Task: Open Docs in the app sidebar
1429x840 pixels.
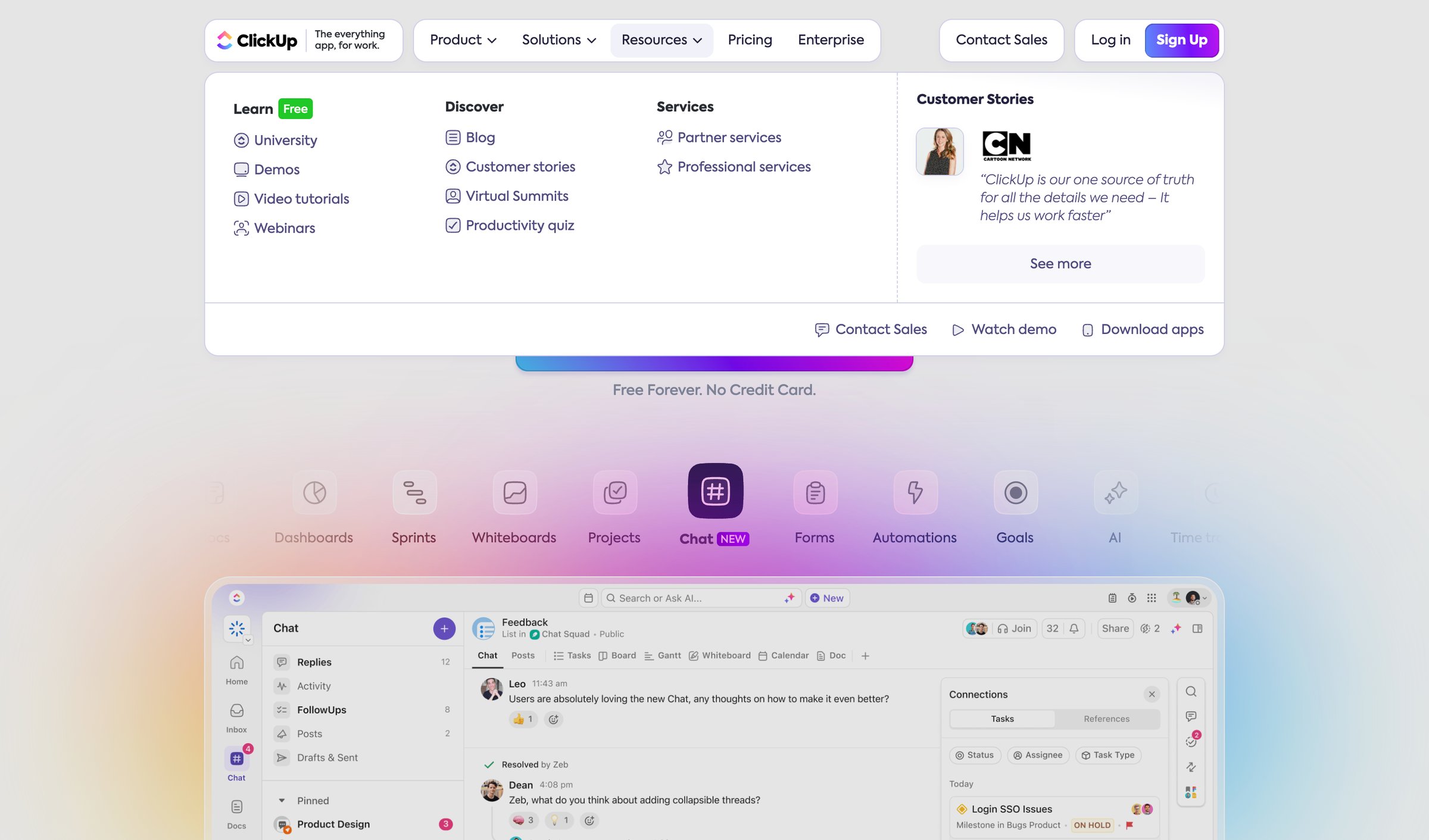Action: coord(236,814)
